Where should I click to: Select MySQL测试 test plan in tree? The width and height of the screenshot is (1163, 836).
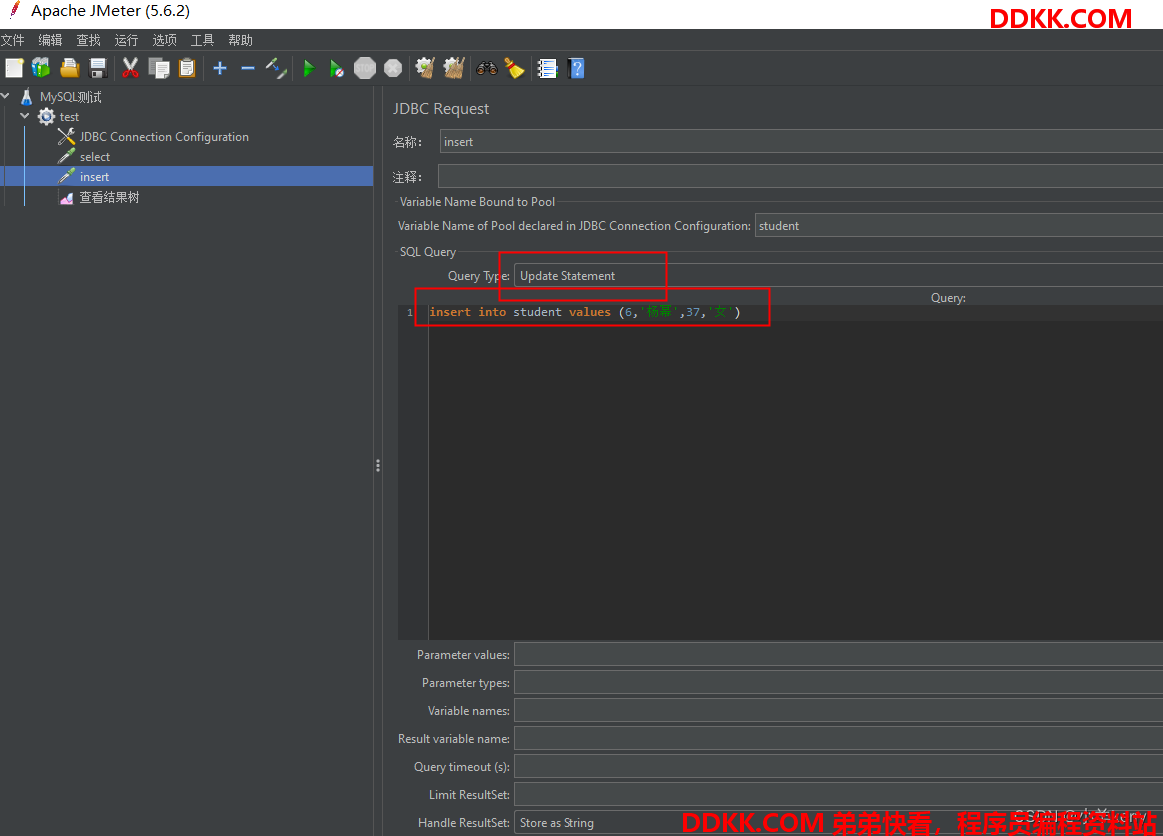coord(70,96)
